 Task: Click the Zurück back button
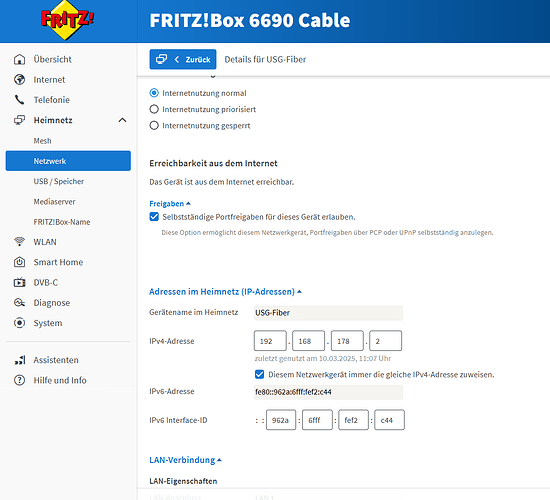(x=183, y=59)
